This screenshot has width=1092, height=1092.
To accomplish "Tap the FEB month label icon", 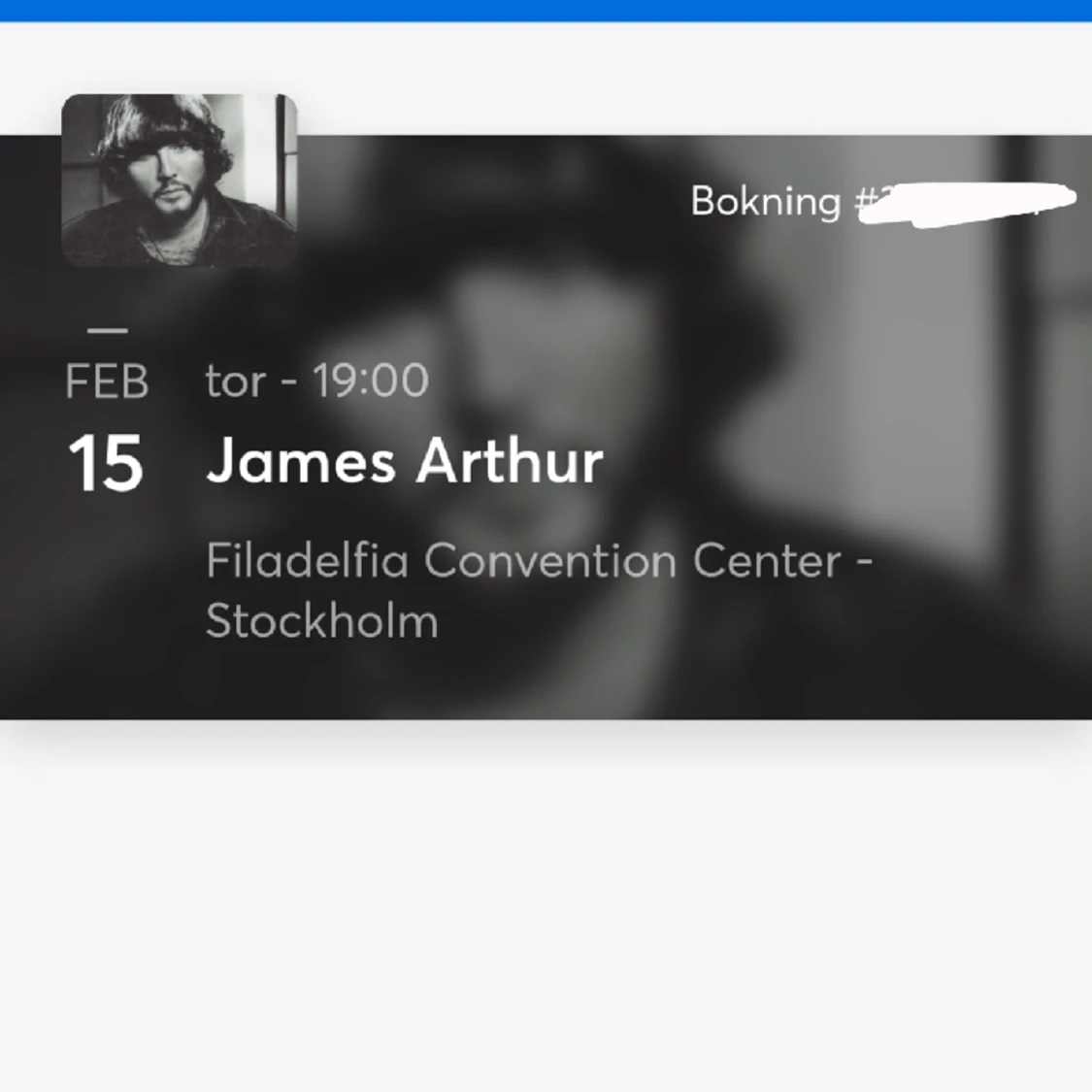I will pyautogui.click(x=107, y=381).
